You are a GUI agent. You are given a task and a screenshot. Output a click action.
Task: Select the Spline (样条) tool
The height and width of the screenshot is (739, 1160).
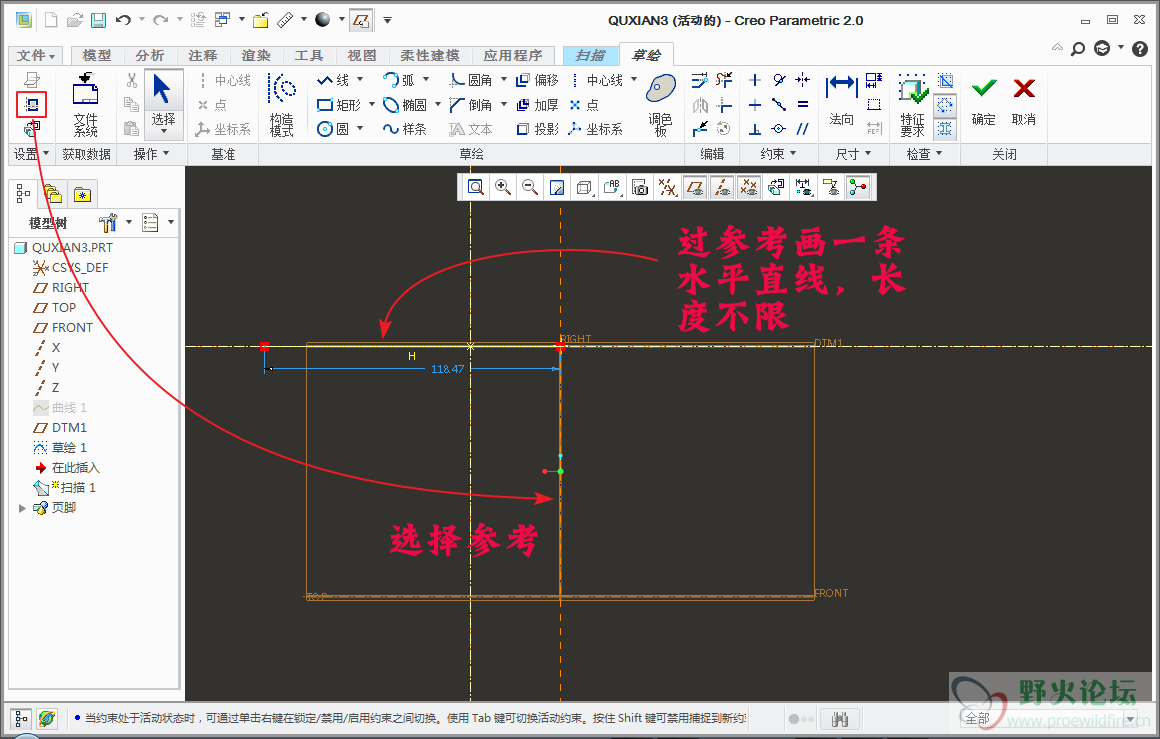(405, 129)
